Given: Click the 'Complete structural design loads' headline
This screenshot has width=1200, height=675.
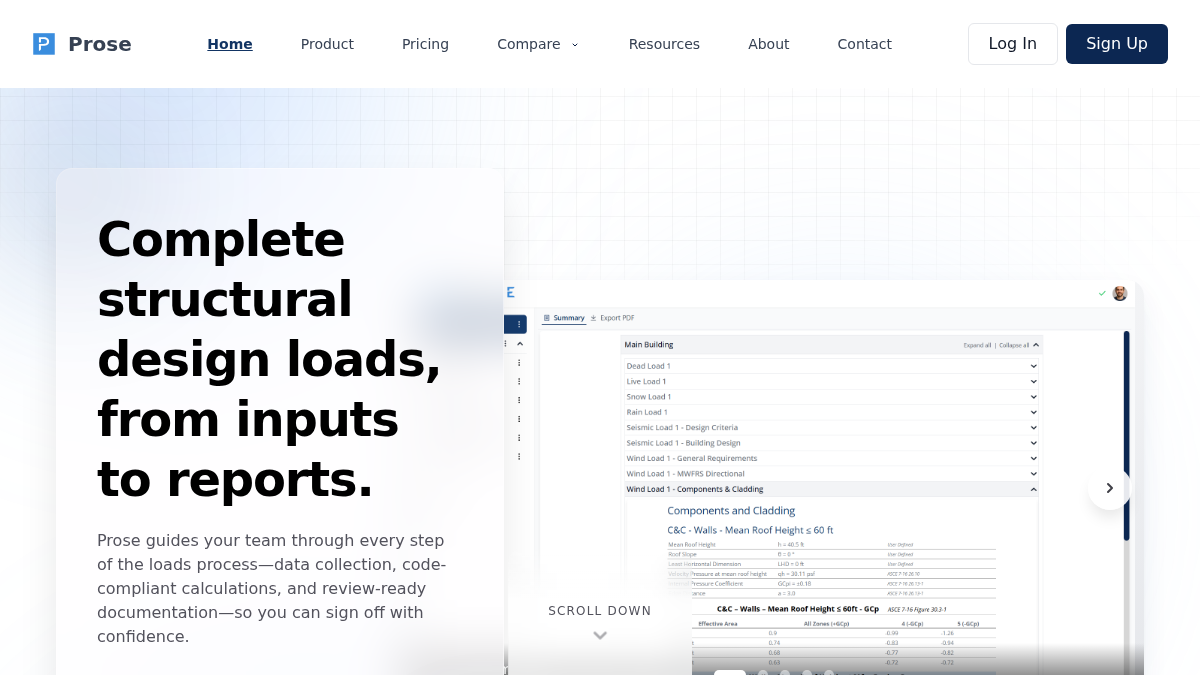Looking at the screenshot, I should (269, 359).
